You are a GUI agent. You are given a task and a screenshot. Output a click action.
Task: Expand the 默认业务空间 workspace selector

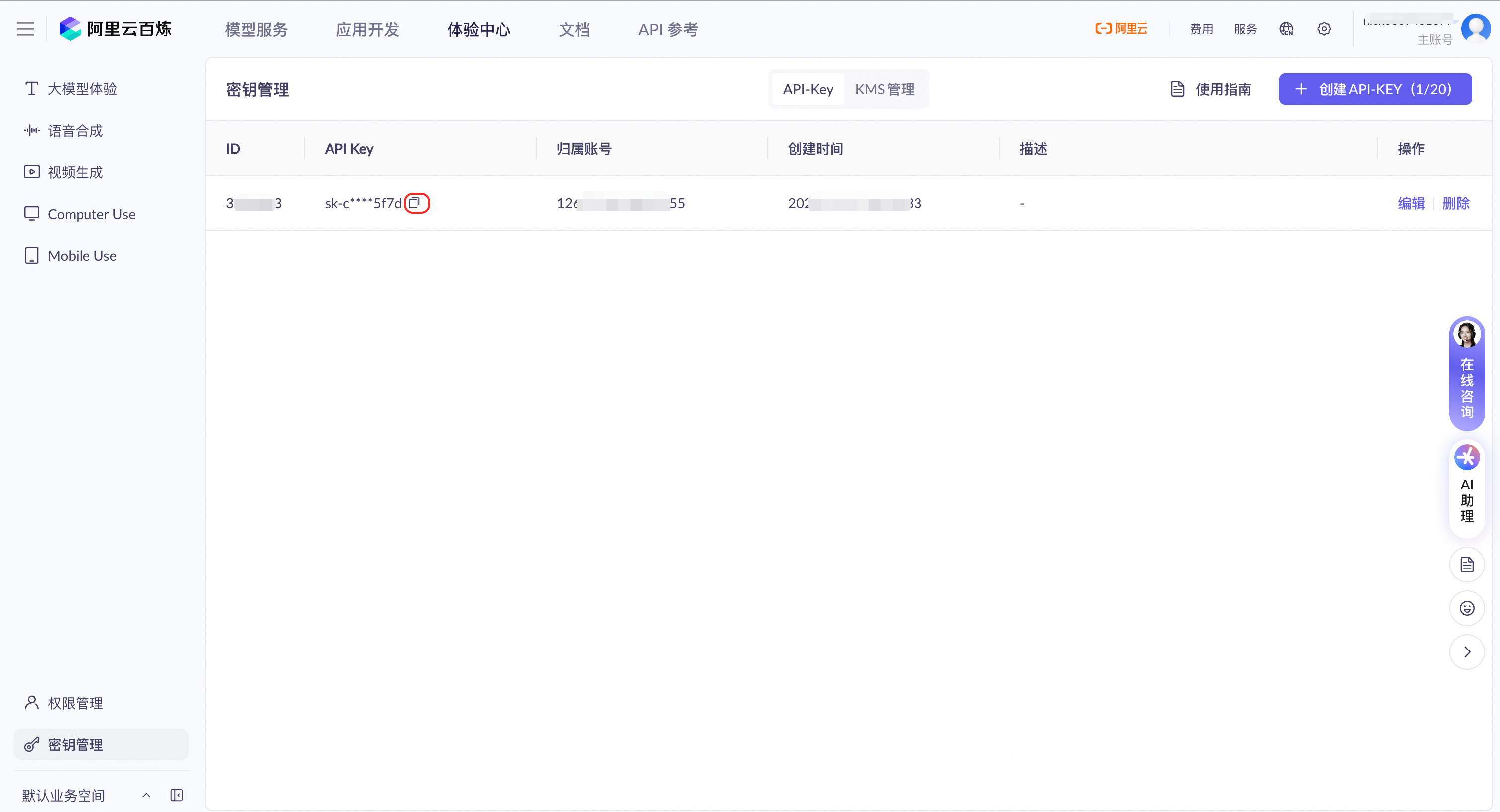(x=146, y=795)
